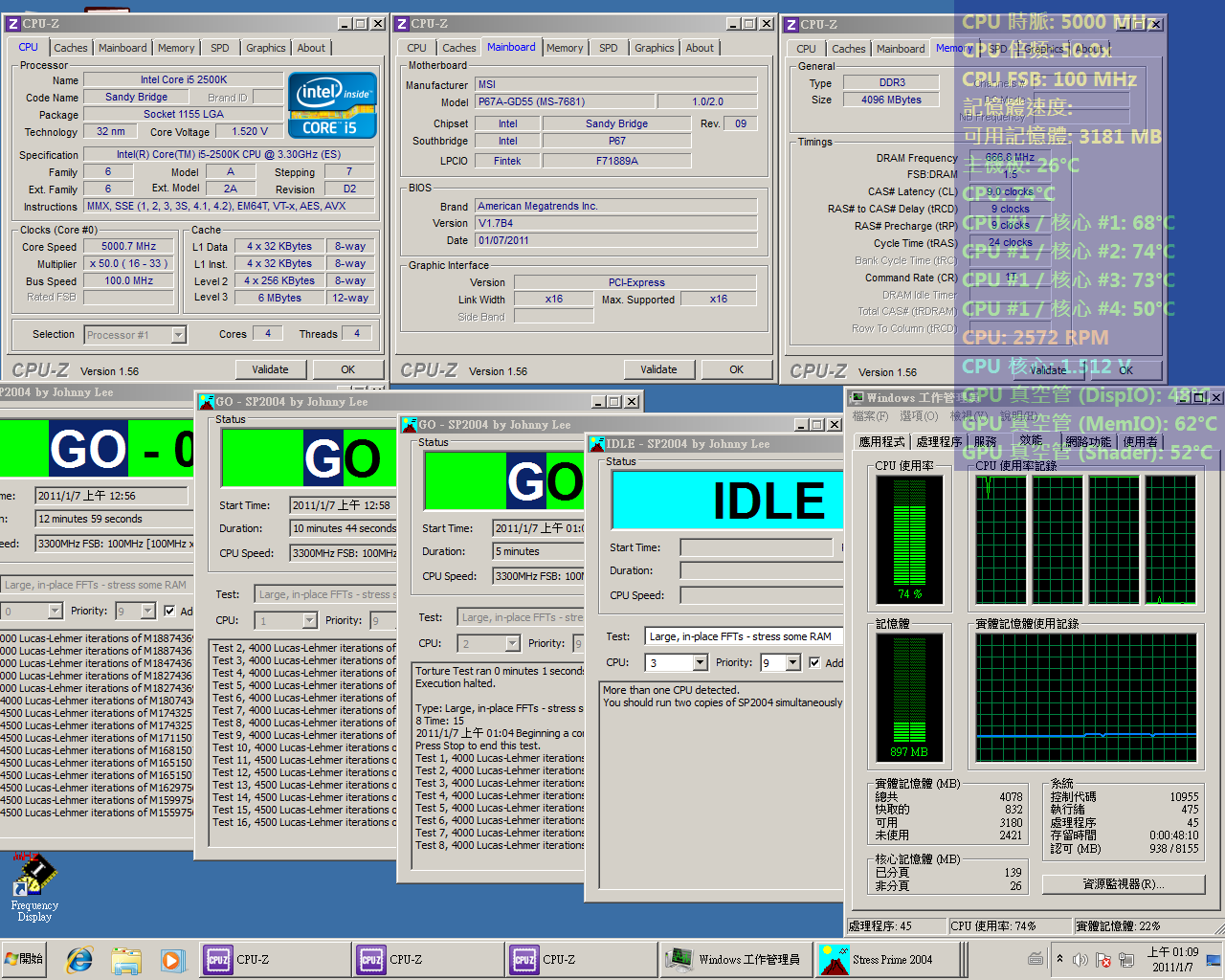Open Memory tab in CPU-Z Mainboard window
The width and height of the screenshot is (1225, 980).
[565, 48]
